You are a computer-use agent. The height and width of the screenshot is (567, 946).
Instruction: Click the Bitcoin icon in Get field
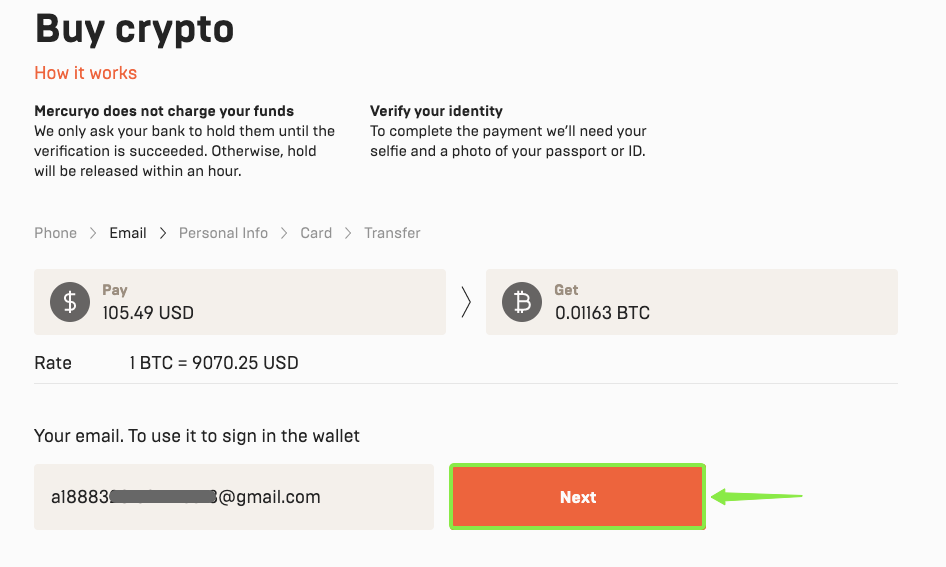[x=521, y=302]
